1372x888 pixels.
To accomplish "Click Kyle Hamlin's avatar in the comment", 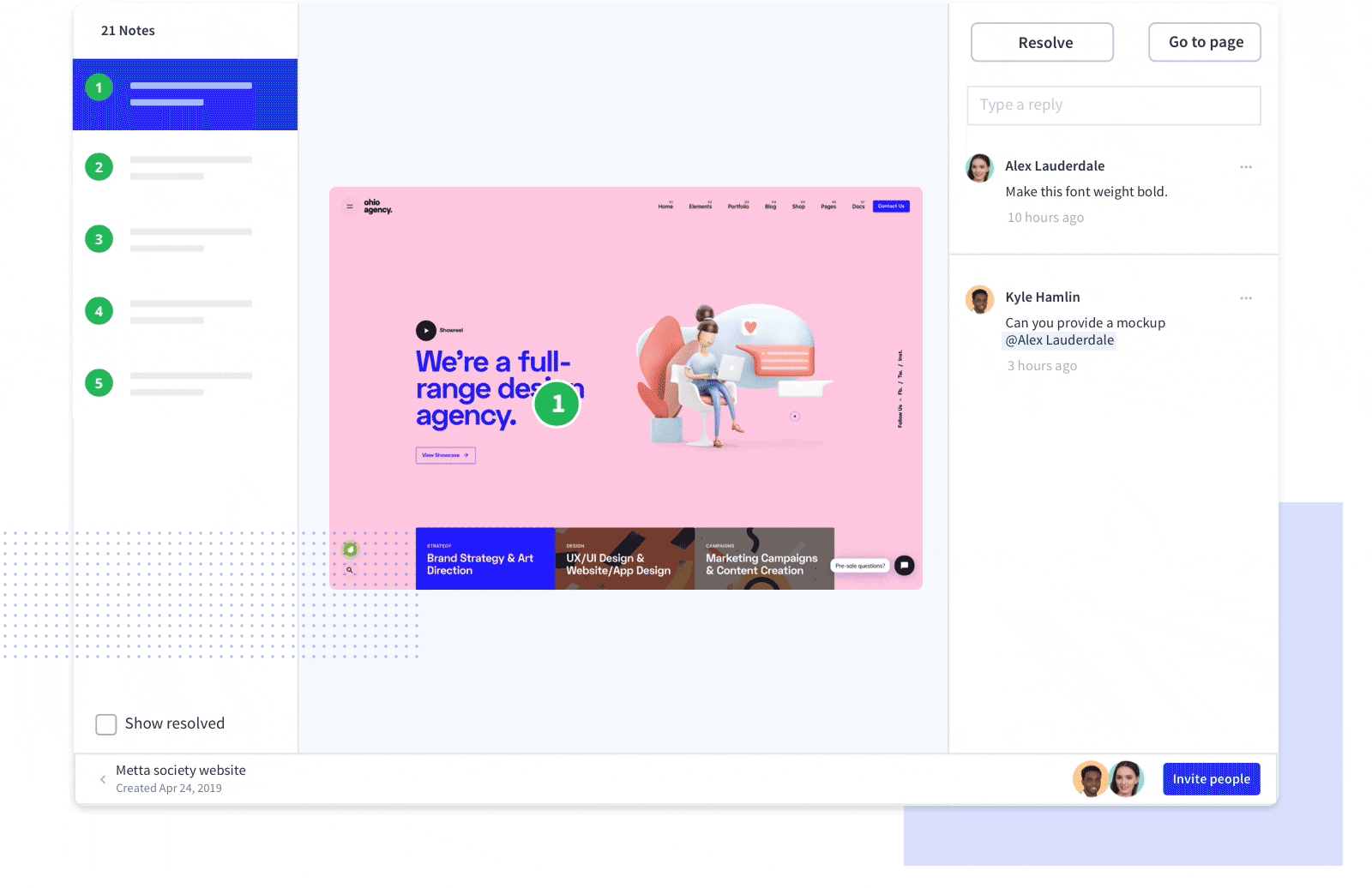I will [979, 300].
